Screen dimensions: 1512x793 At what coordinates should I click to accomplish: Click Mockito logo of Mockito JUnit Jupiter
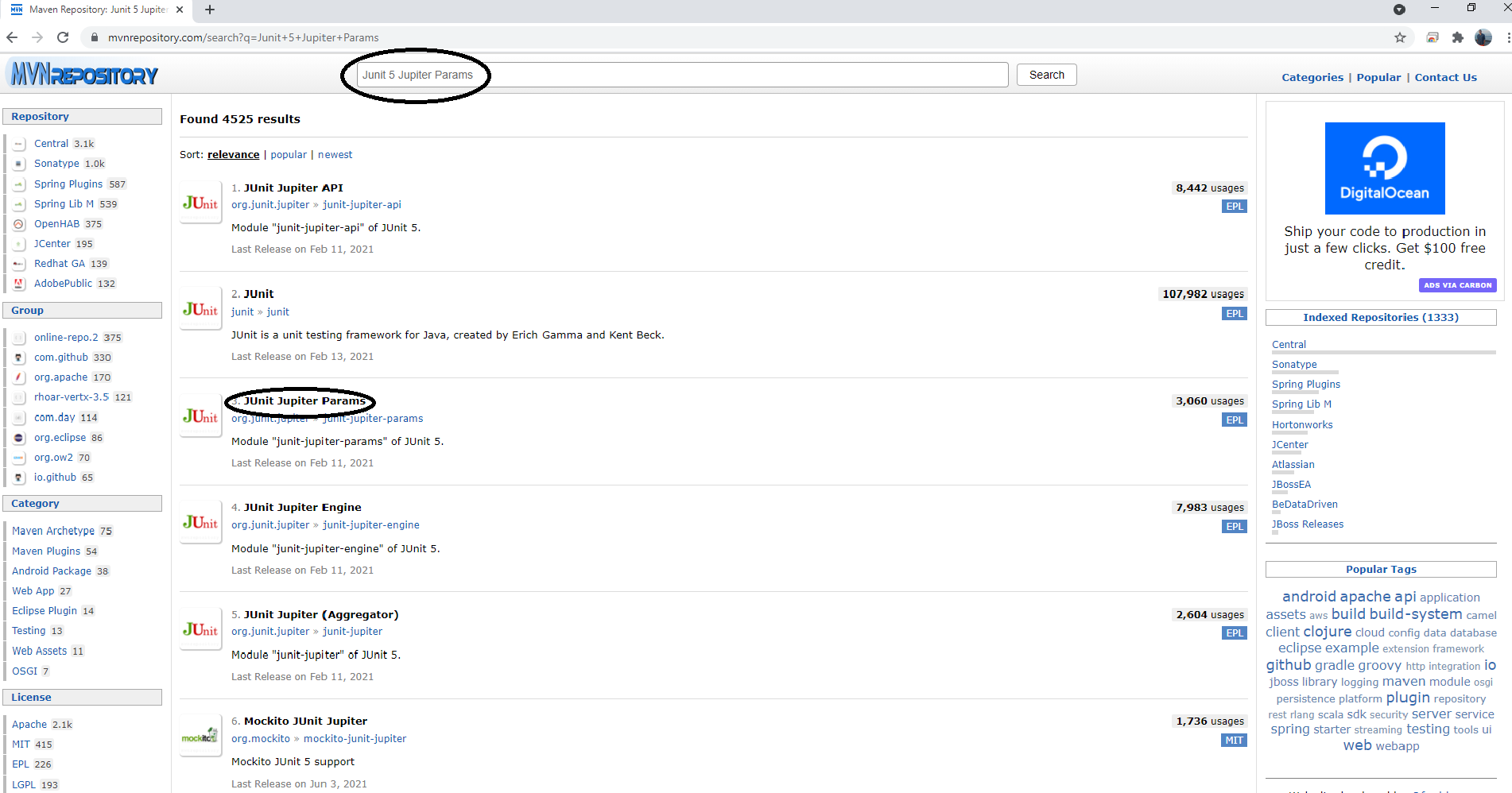(200, 736)
